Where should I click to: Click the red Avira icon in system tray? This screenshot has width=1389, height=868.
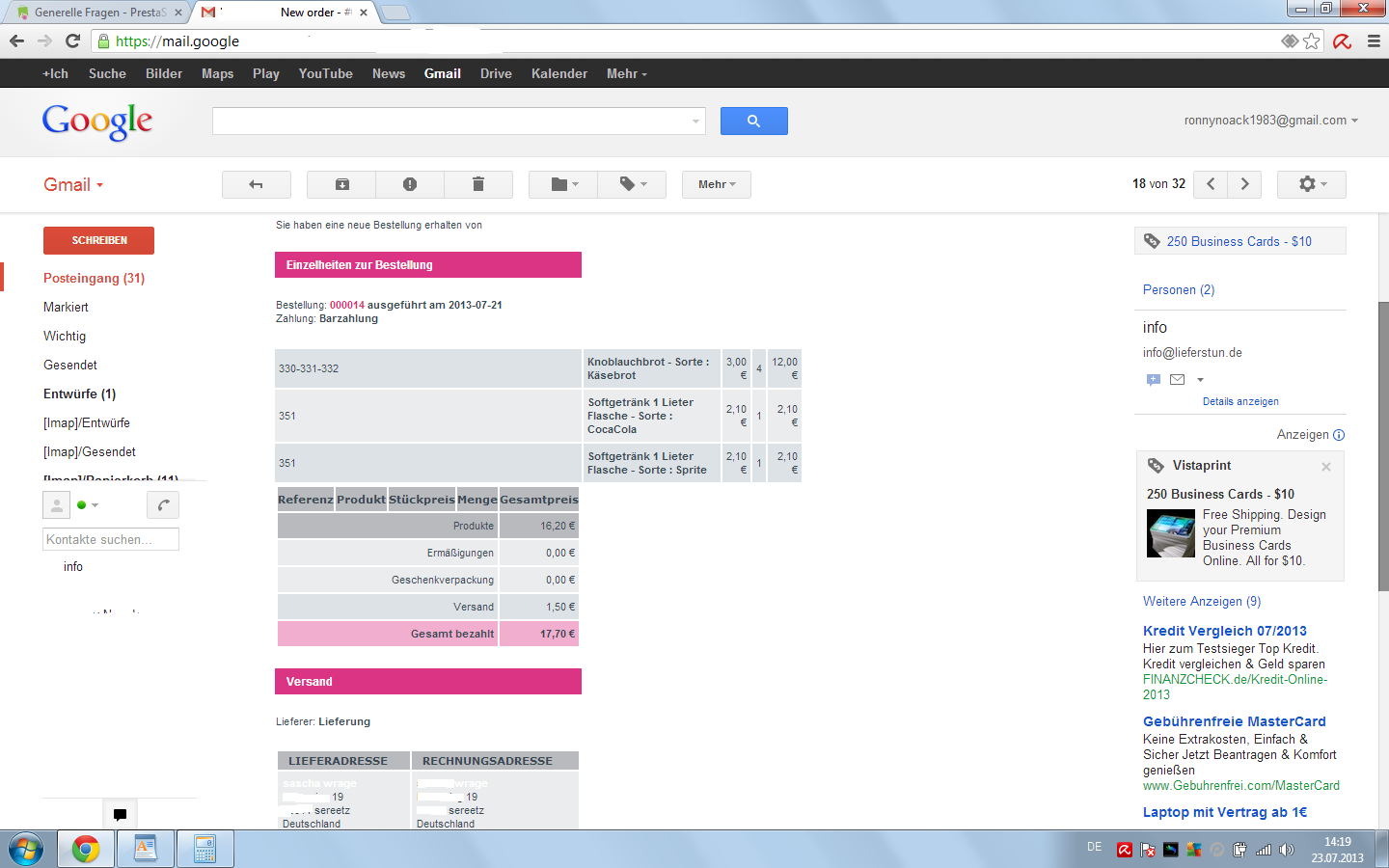point(1125,850)
